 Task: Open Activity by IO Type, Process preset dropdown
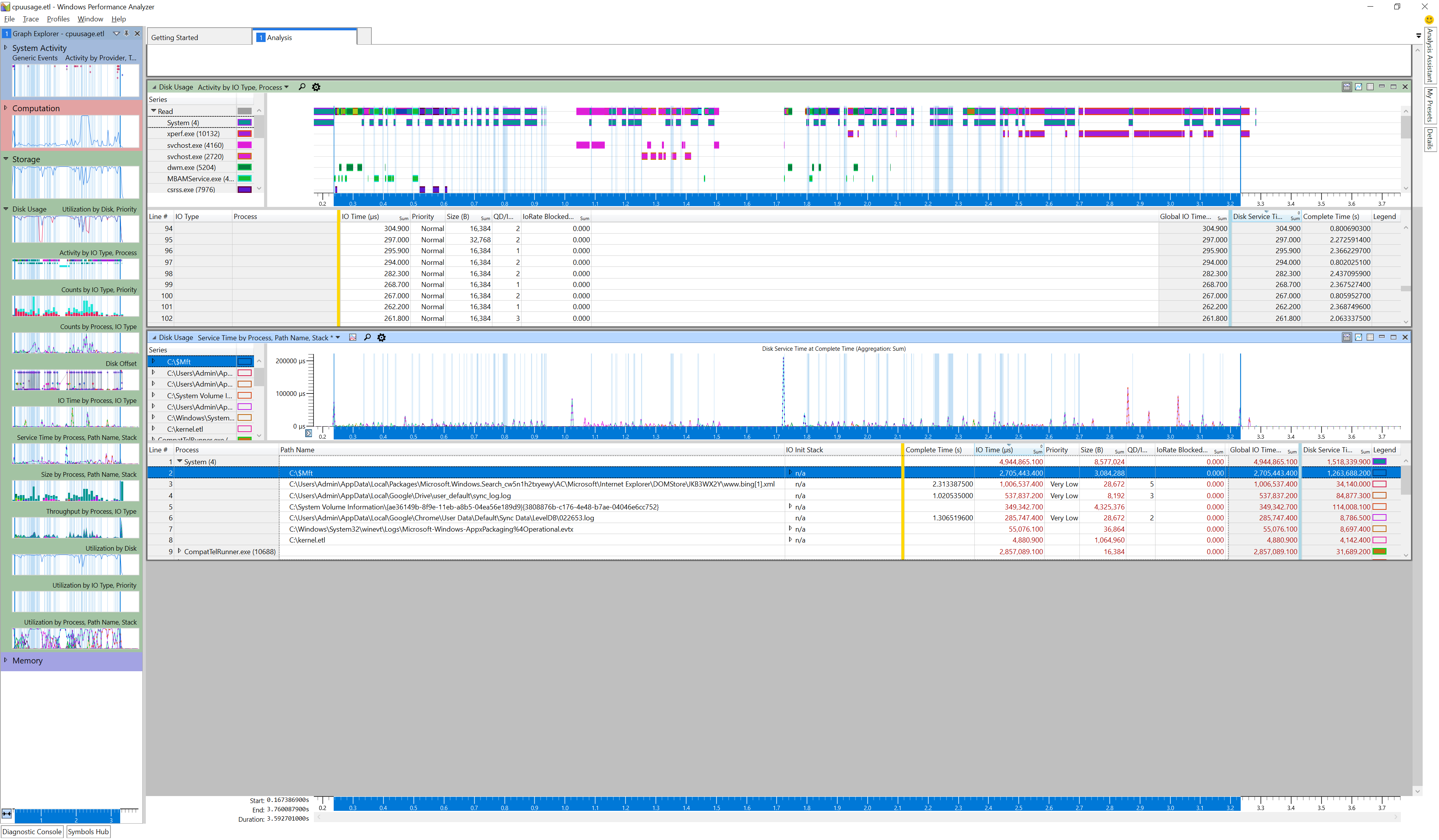(x=287, y=87)
